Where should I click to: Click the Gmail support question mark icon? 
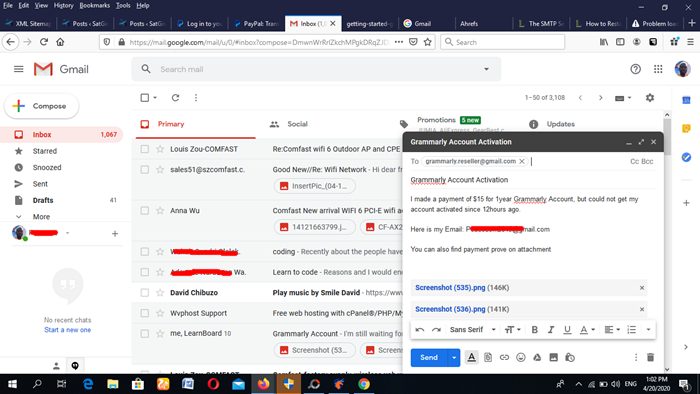pos(635,69)
